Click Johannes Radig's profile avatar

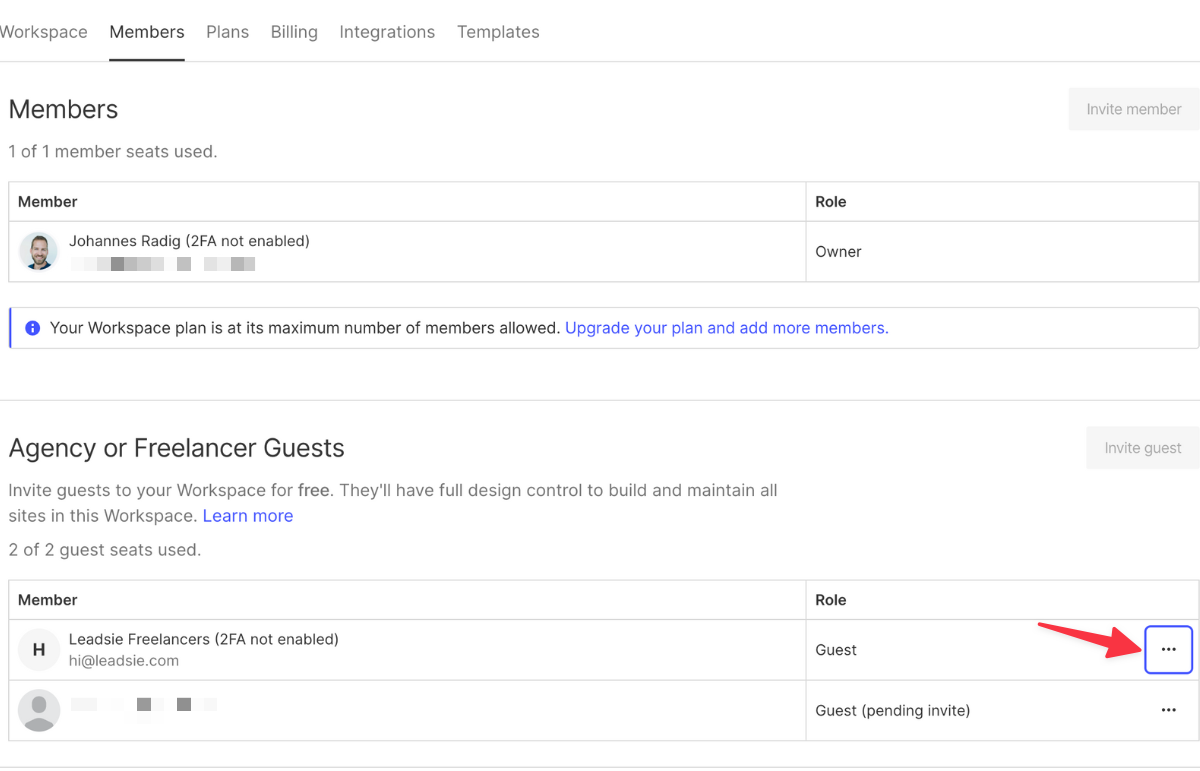tap(38, 251)
